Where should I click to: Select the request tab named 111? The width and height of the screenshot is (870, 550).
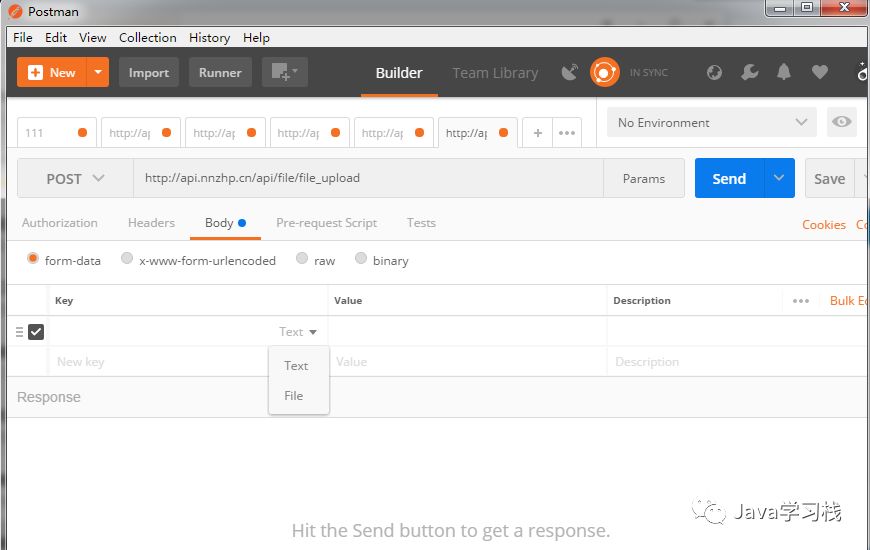point(57,133)
